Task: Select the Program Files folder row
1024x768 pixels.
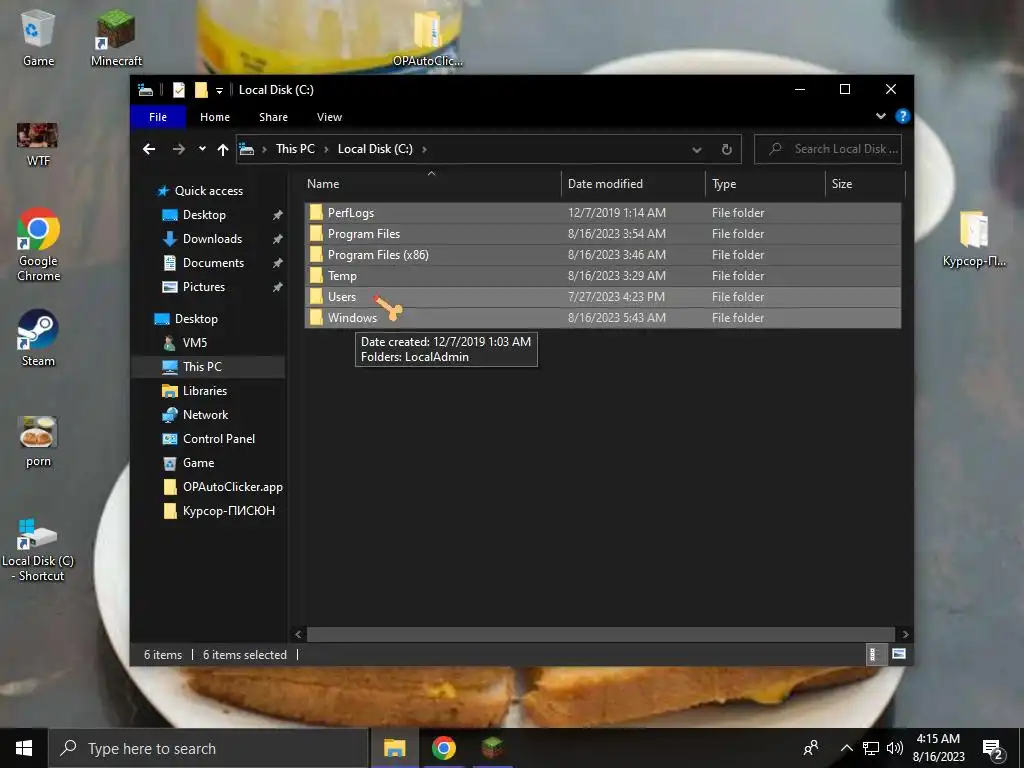Action: tap(603, 234)
